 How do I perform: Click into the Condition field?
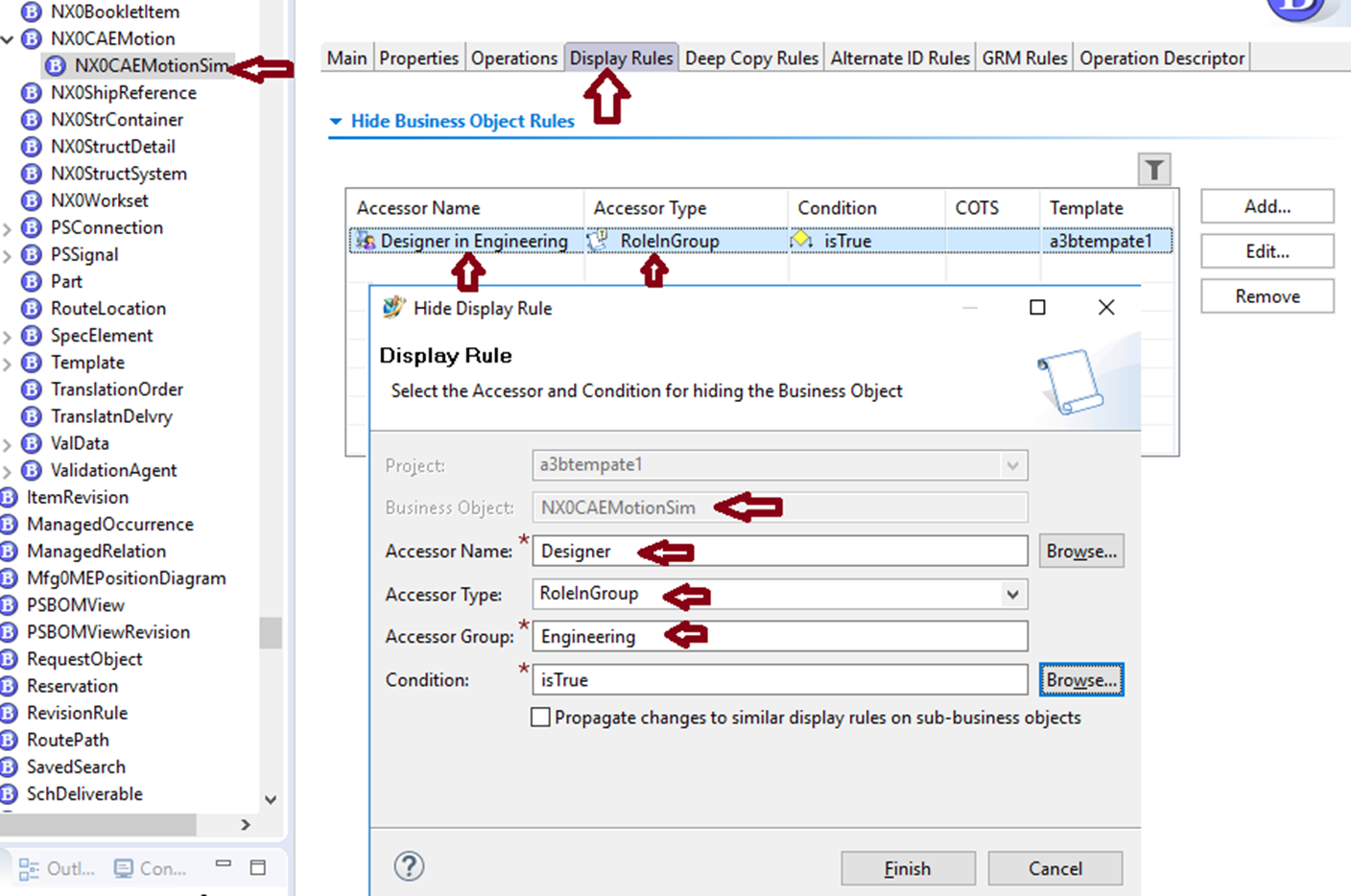pyautogui.click(x=780, y=679)
